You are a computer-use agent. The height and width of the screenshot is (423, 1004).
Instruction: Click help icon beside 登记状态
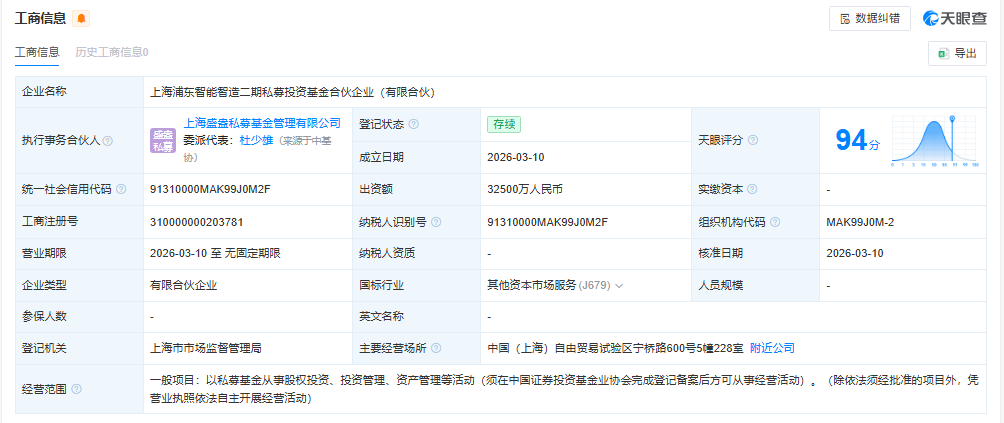pyautogui.click(x=414, y=124)
